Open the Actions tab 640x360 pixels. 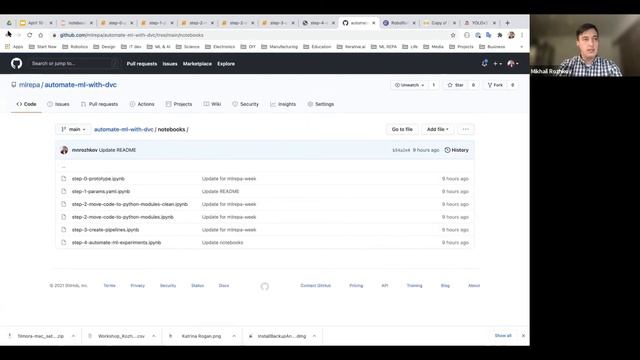[142, 104]
